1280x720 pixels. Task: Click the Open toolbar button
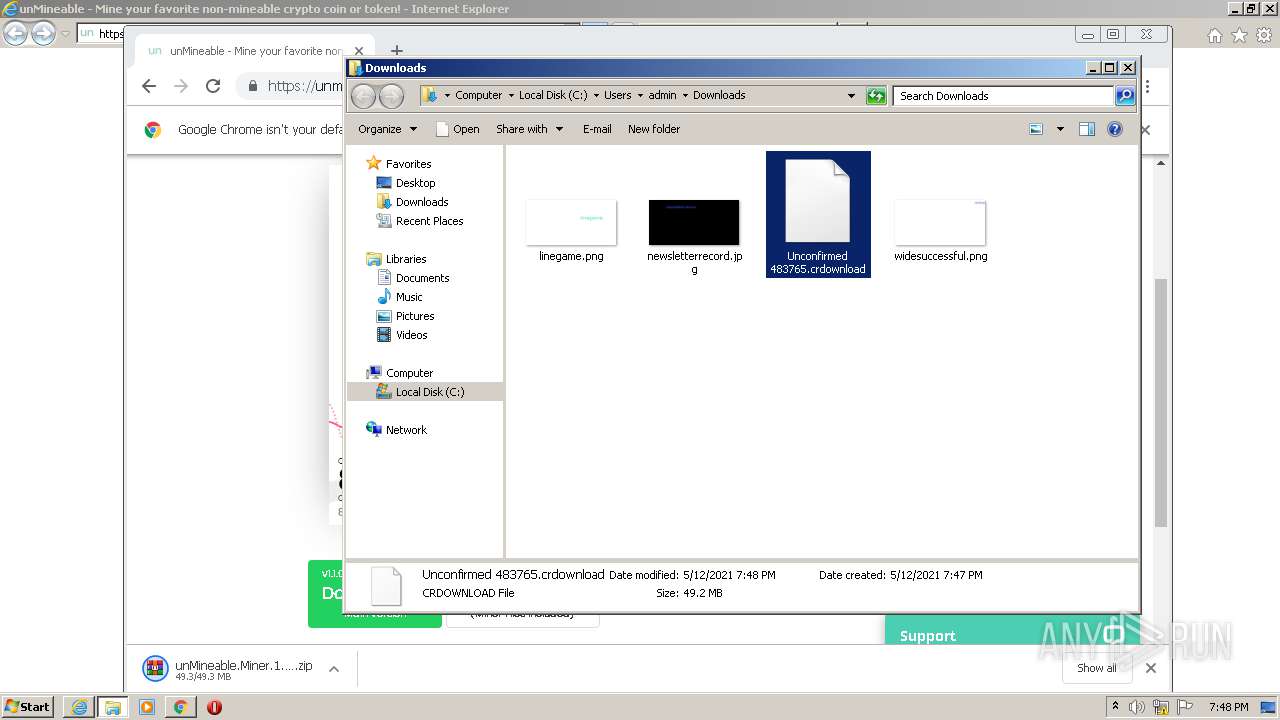point(458,129)
